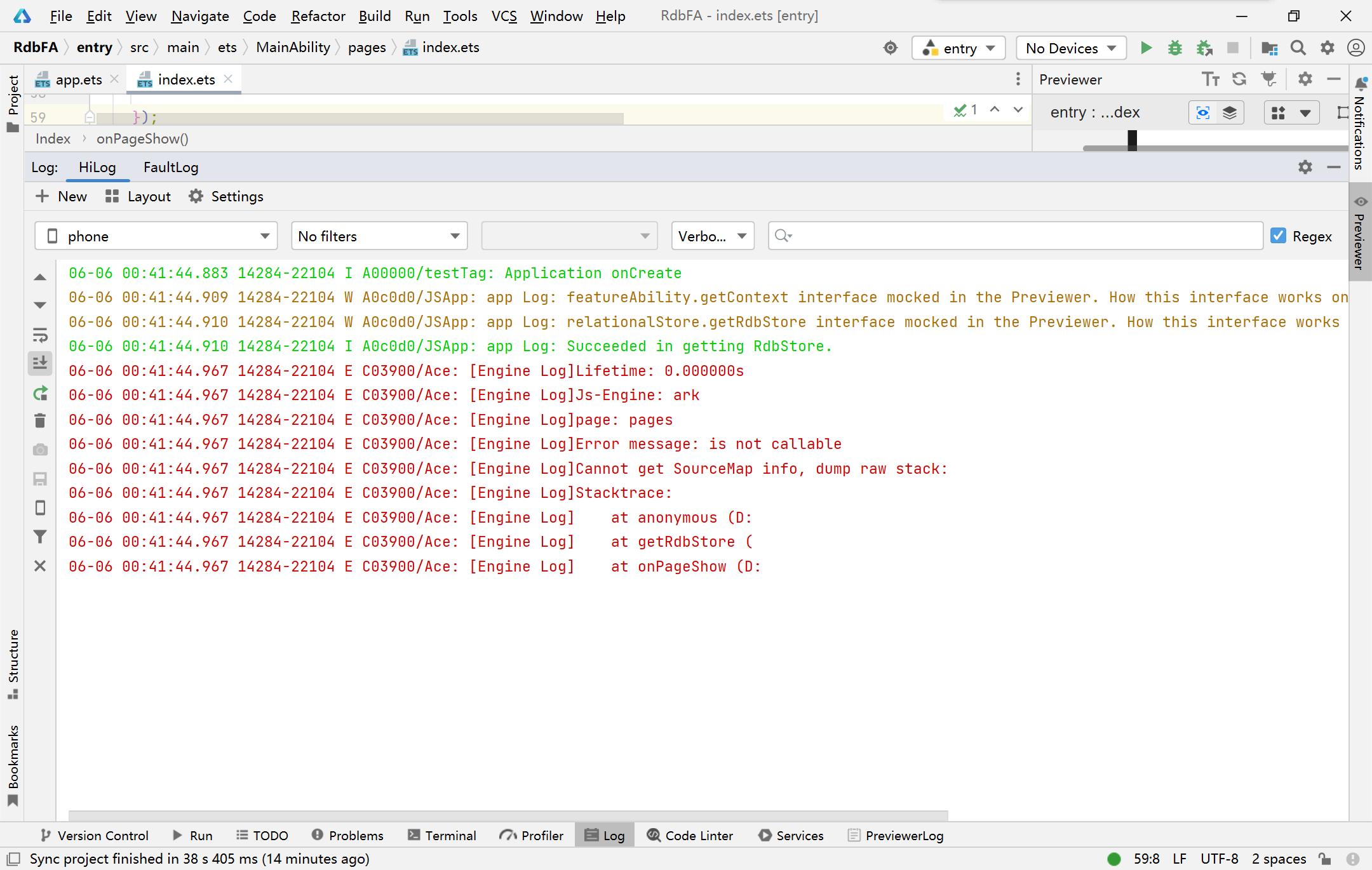Click the Previewer font size Tt icon
1372x870 pixels.
coord(1211,79)
